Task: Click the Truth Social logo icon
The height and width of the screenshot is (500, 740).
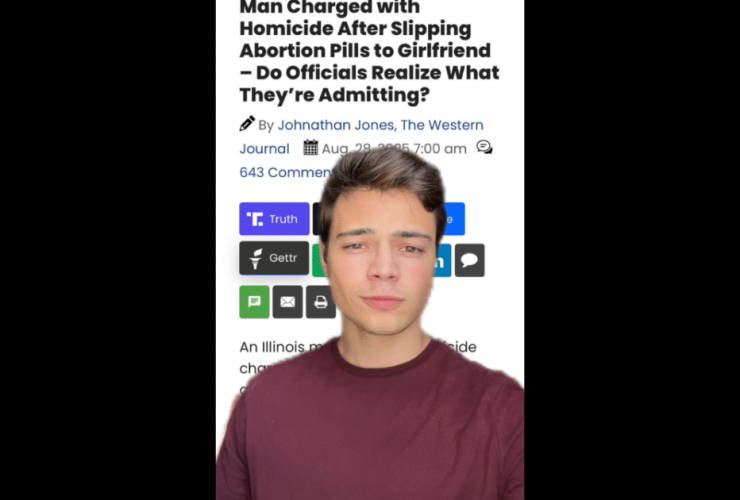Action: [255, 219]
